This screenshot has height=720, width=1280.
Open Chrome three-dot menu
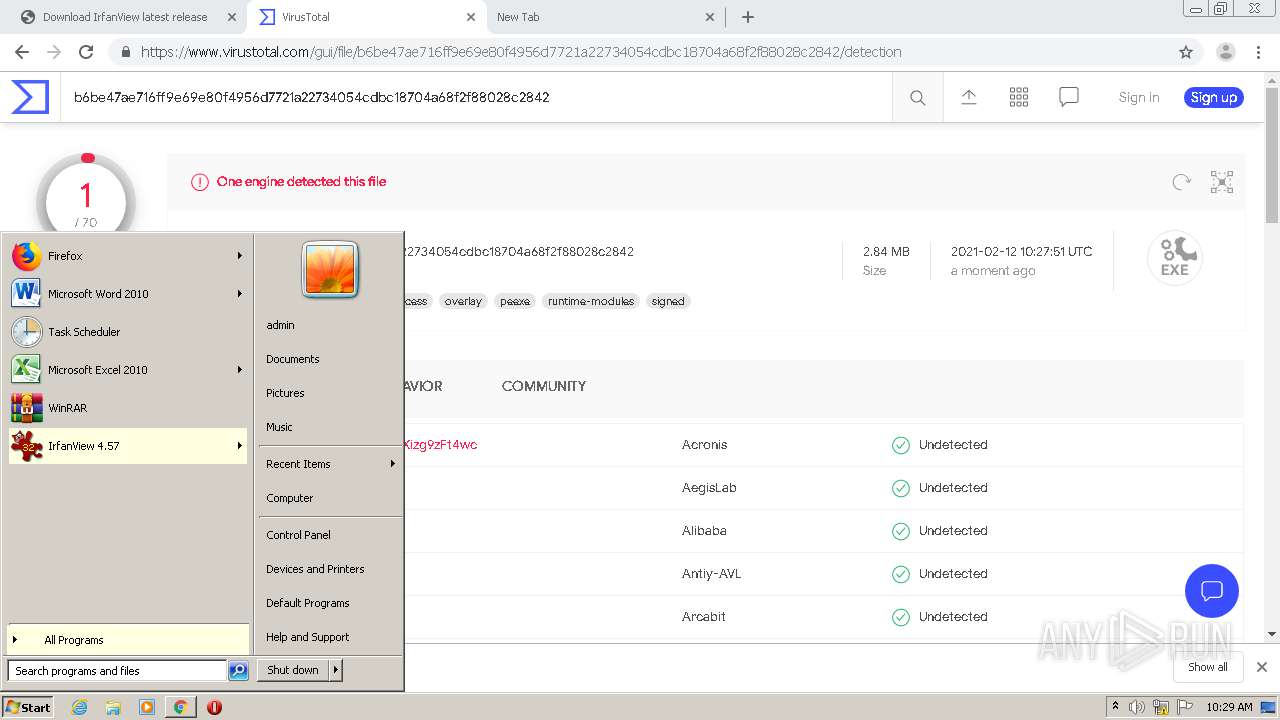click(x=1259, y=52)
